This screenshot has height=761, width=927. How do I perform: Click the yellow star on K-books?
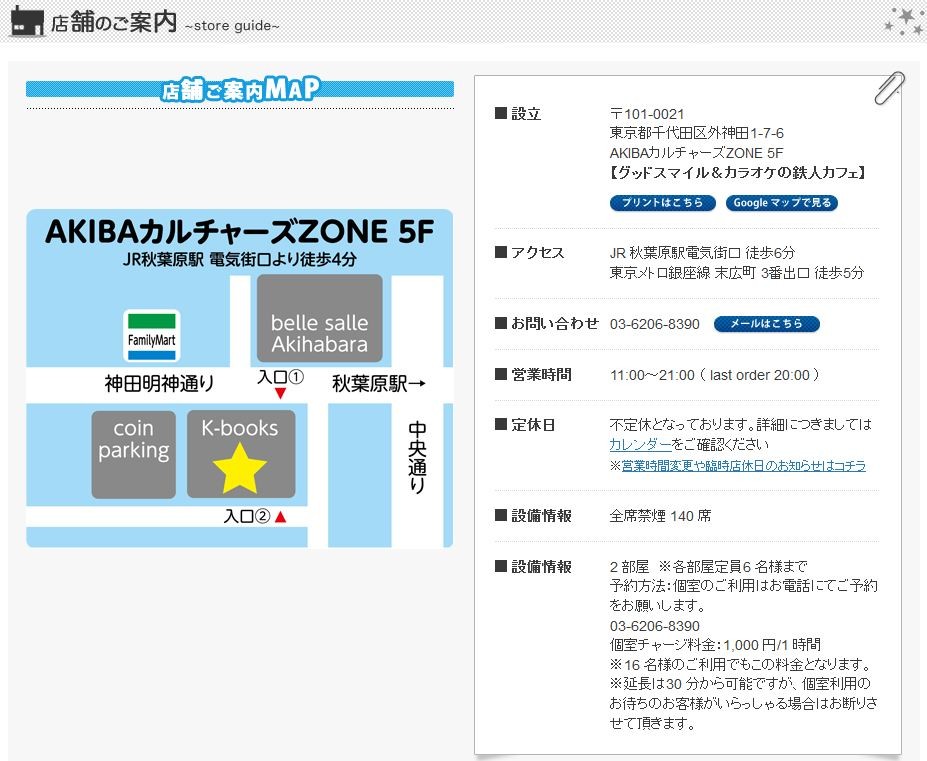[239, 468]
